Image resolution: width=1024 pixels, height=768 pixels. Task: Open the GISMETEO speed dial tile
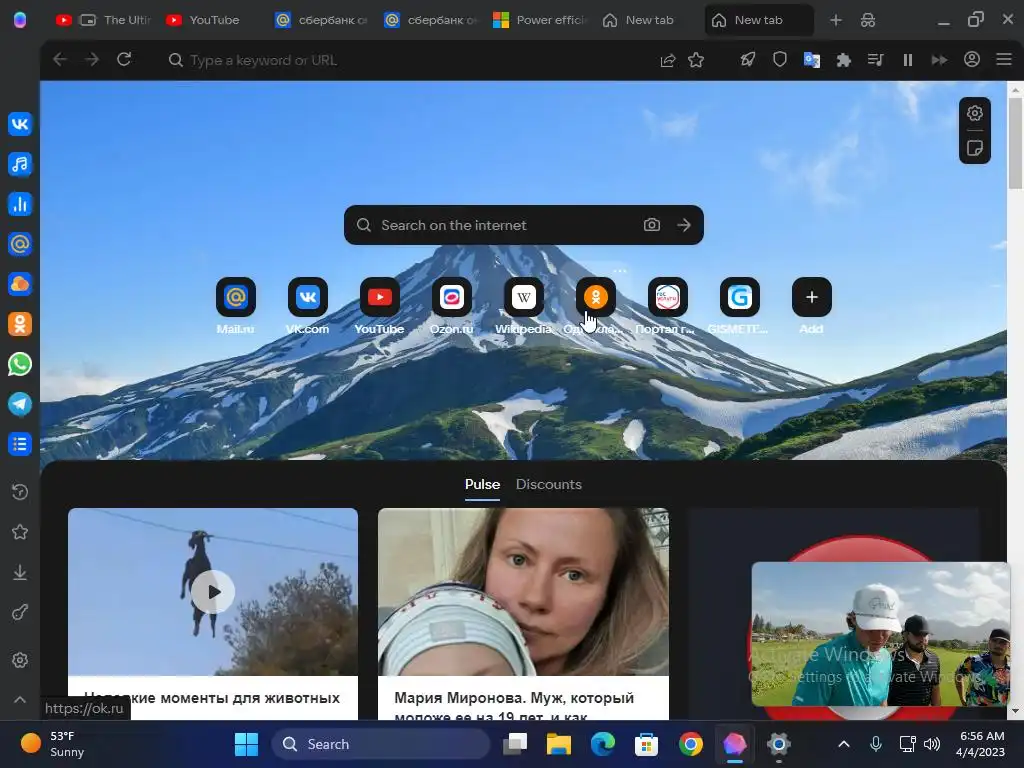pyautogui.click(x=739, y=297)
